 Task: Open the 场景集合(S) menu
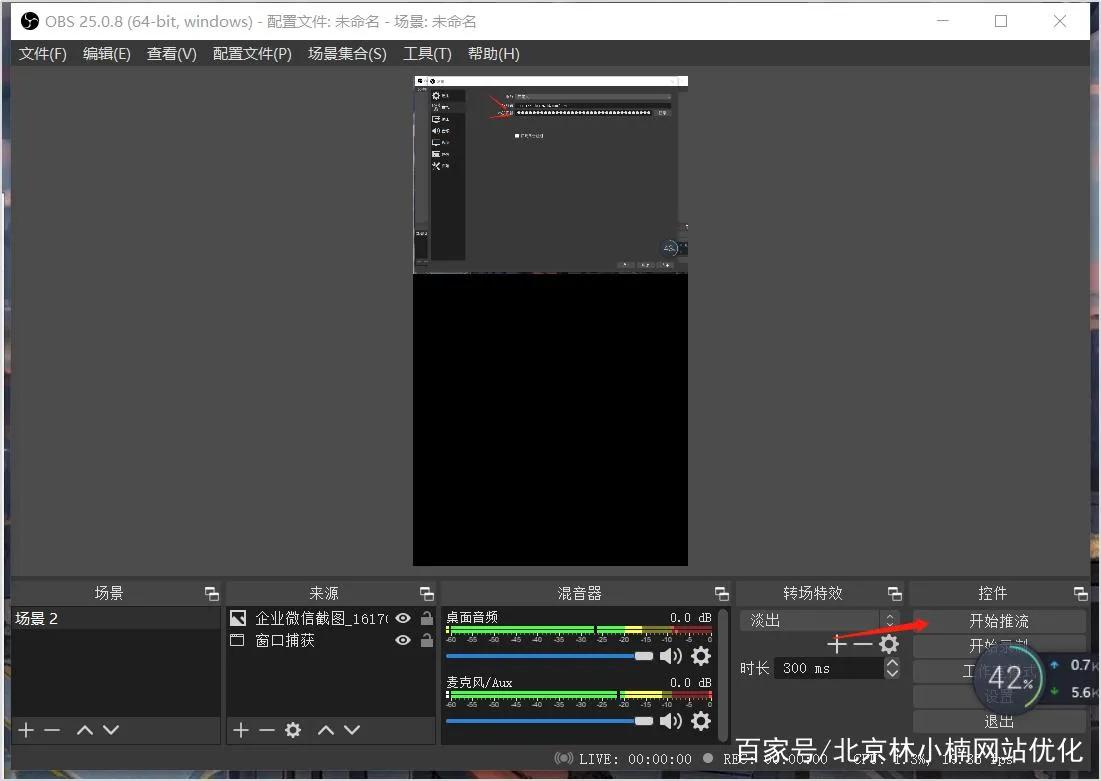pyautogui.click(x=347, y=53)
